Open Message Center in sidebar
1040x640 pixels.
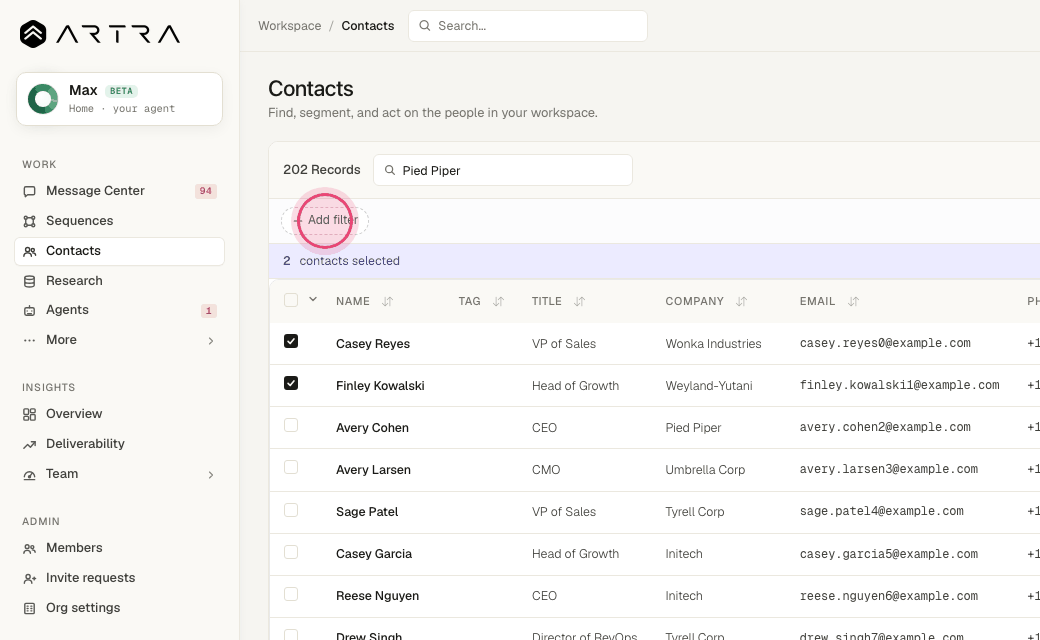point(119,191)
